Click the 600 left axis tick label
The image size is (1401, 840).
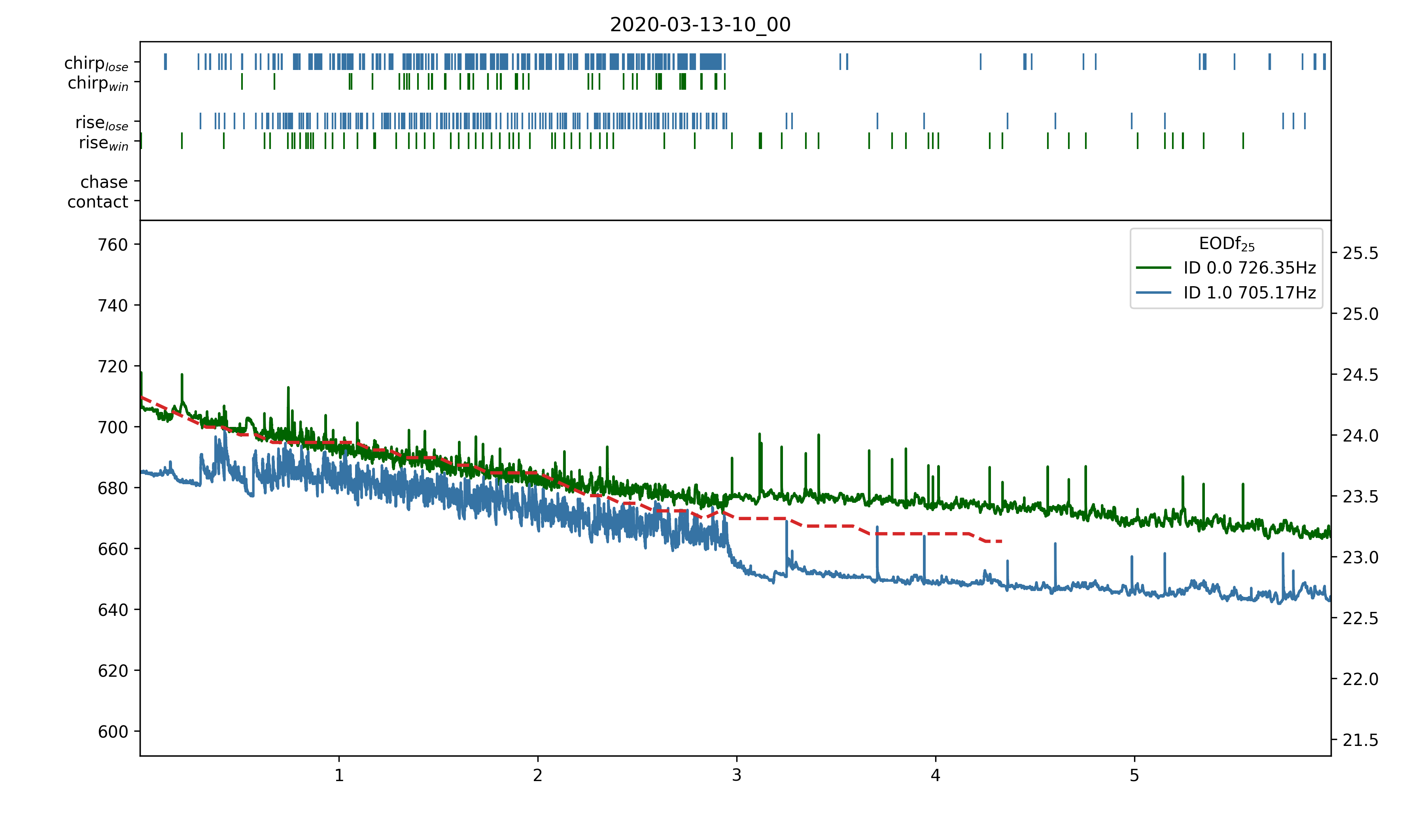coord(113,731)
